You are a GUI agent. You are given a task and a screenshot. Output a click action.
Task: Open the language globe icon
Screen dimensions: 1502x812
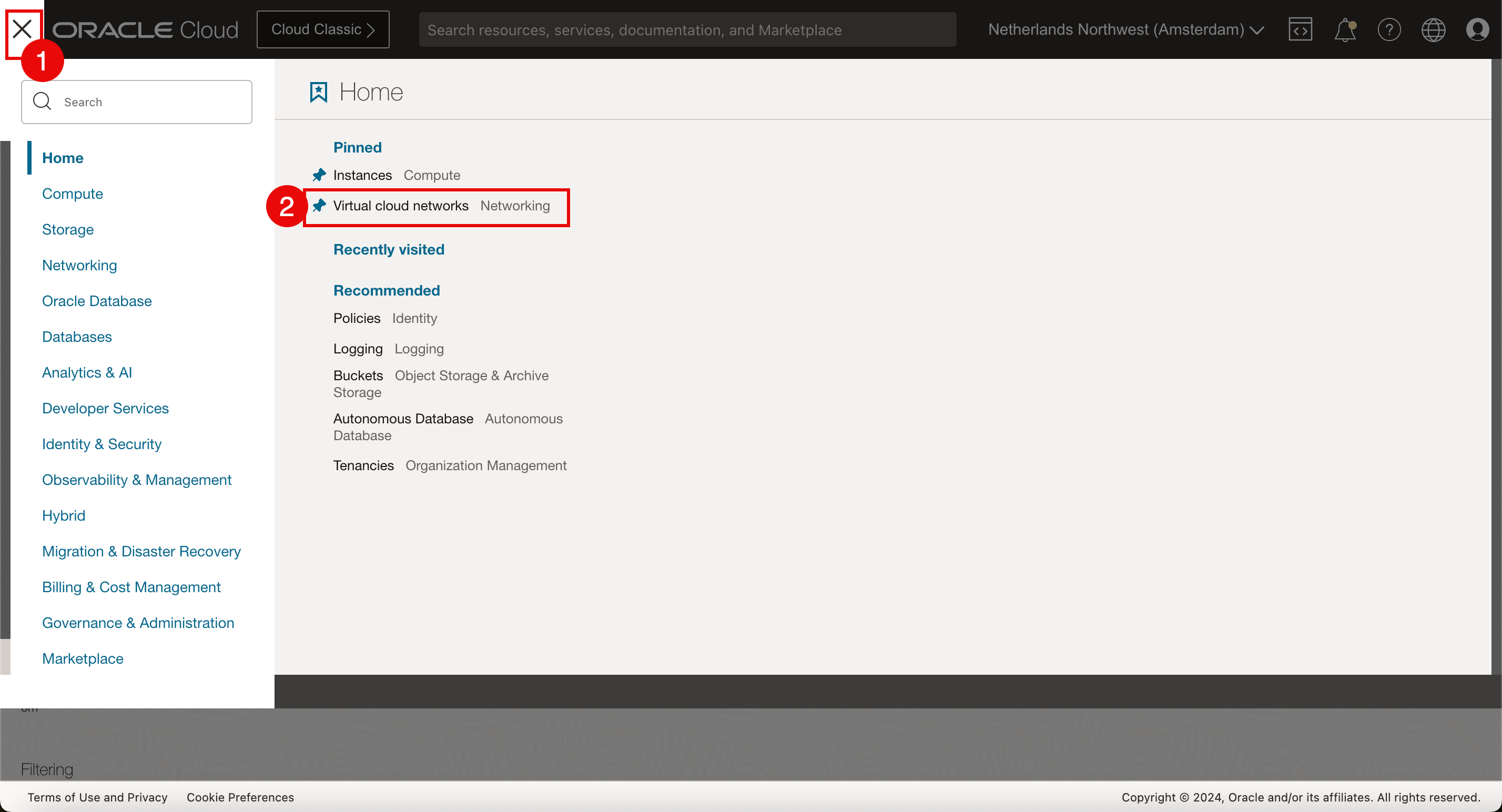point(1433,30)
